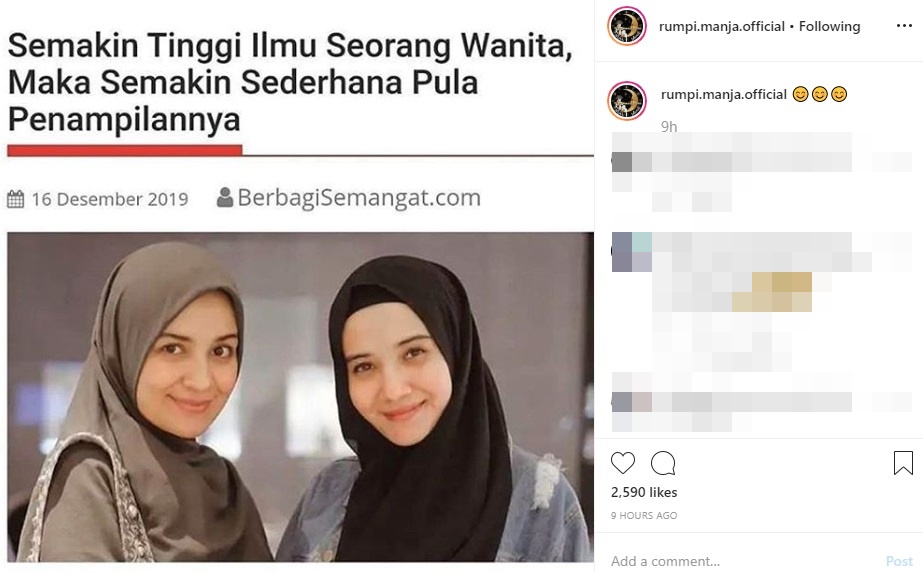Viewport: 923px width, 573px height.
Task: Click the 9h caption timestamp
Action: (x=669, y=127)
